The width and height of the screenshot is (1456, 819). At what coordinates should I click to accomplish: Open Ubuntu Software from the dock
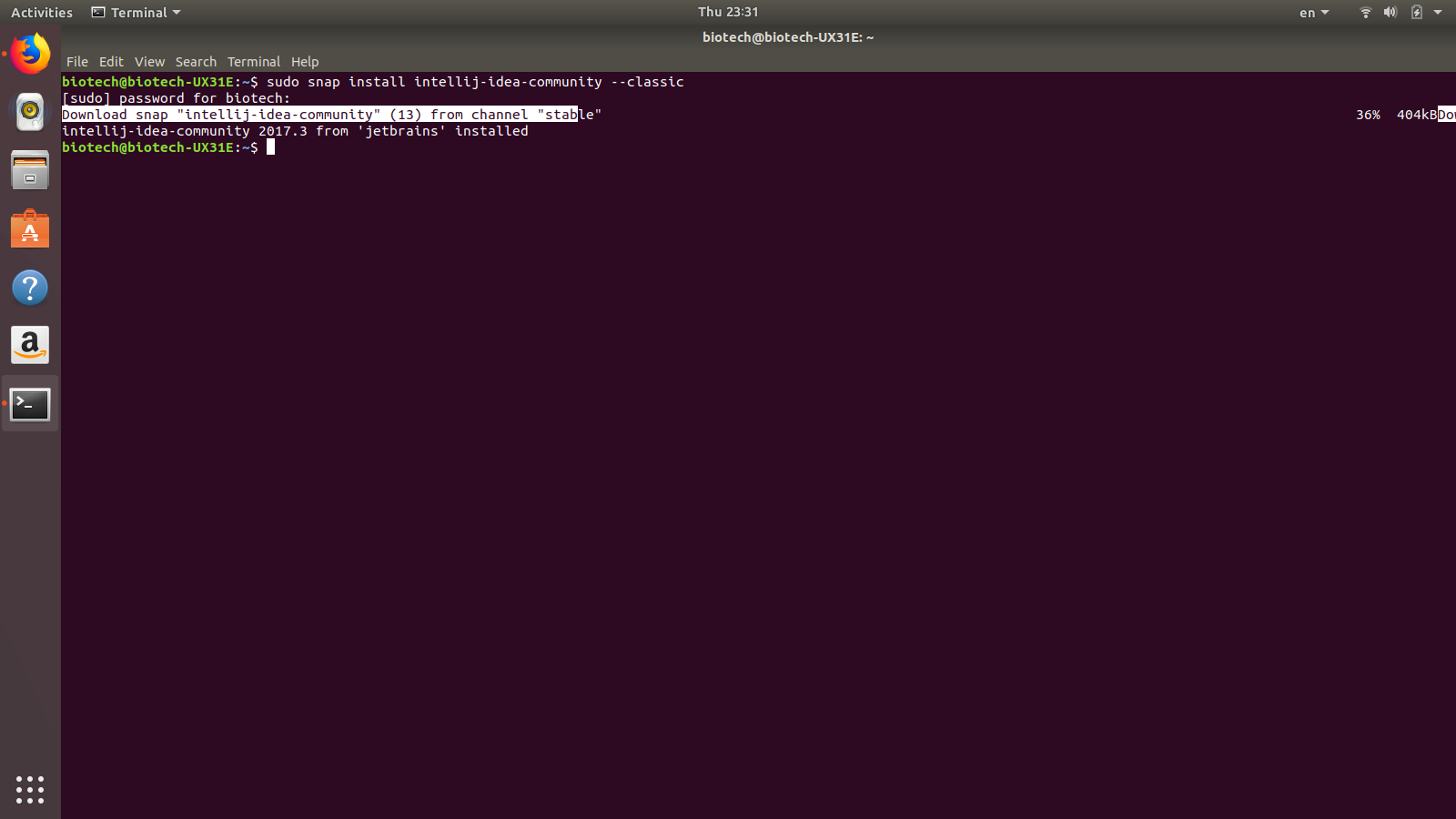click(x=30, y=229)
